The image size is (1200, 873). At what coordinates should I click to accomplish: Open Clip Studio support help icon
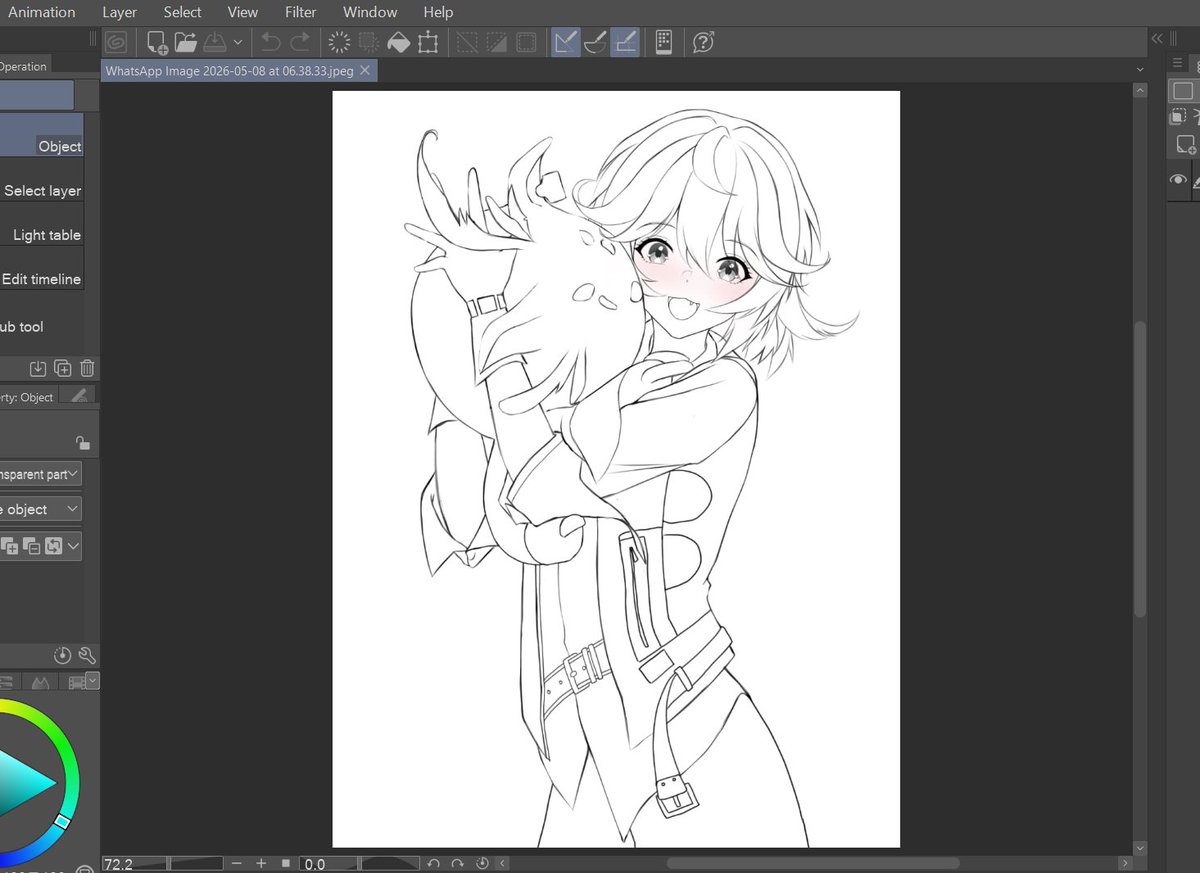click(x=703, y=42)
